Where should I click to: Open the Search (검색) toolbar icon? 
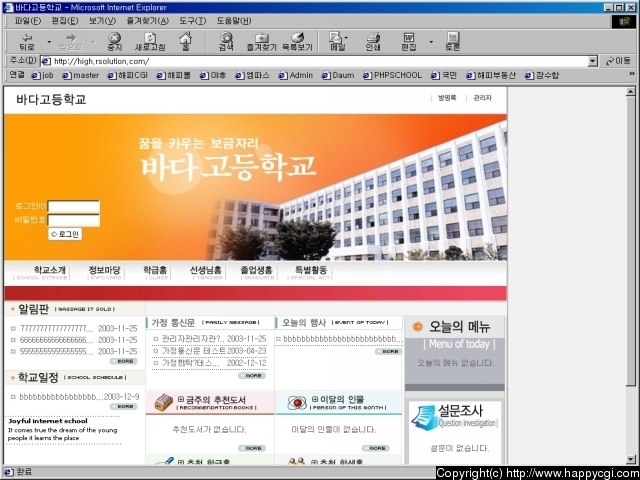[x=226, y=42]
